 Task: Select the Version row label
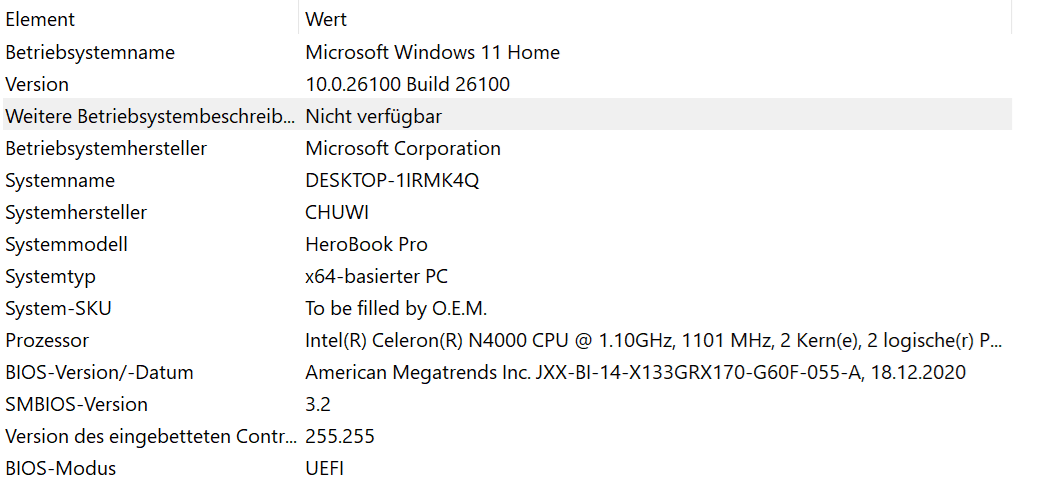pos(37,84)
